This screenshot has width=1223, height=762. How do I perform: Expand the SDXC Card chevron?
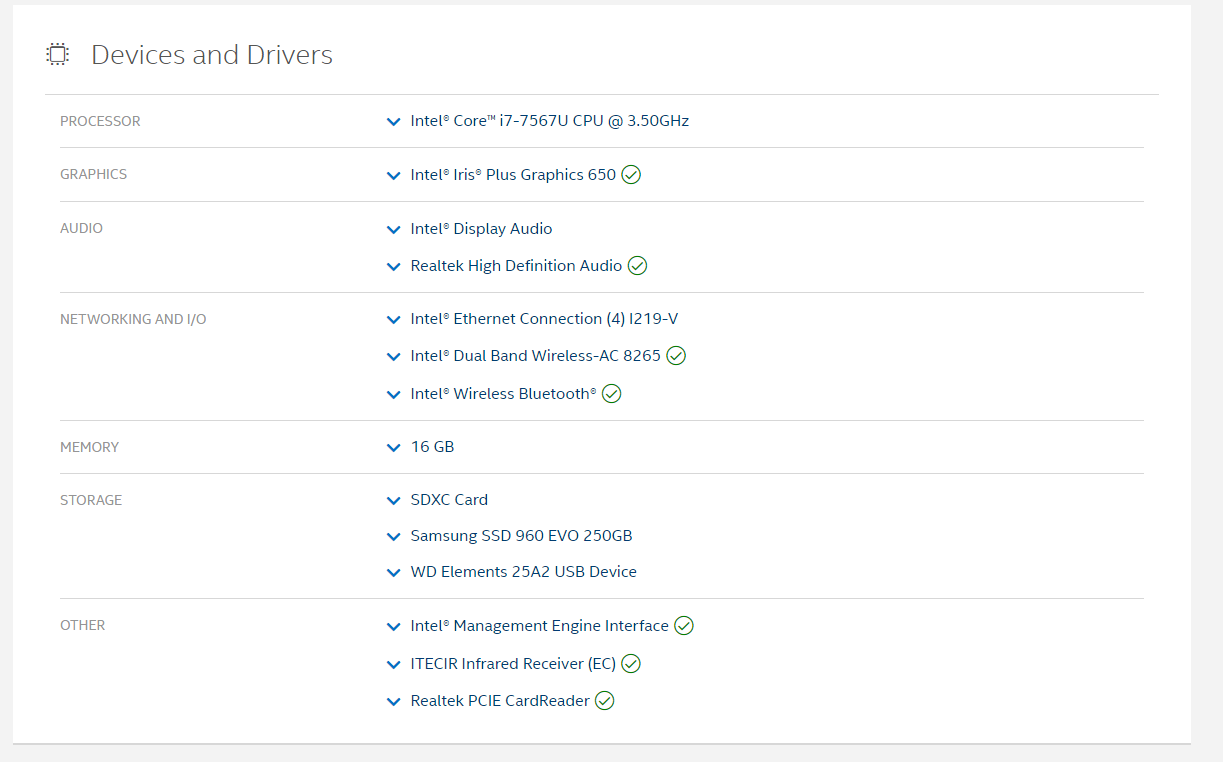click(393, 501)
